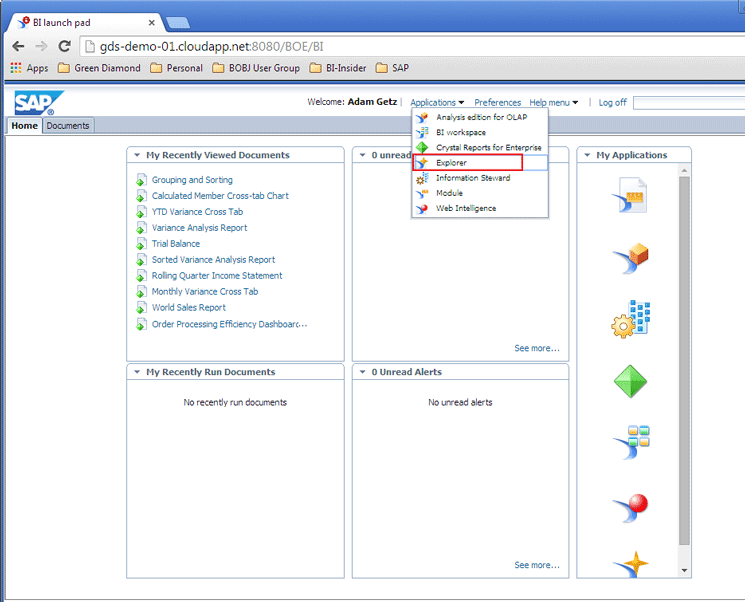Switch to the Documents tab
Viewport: 745px width, 602px height.
click(68, 126)
